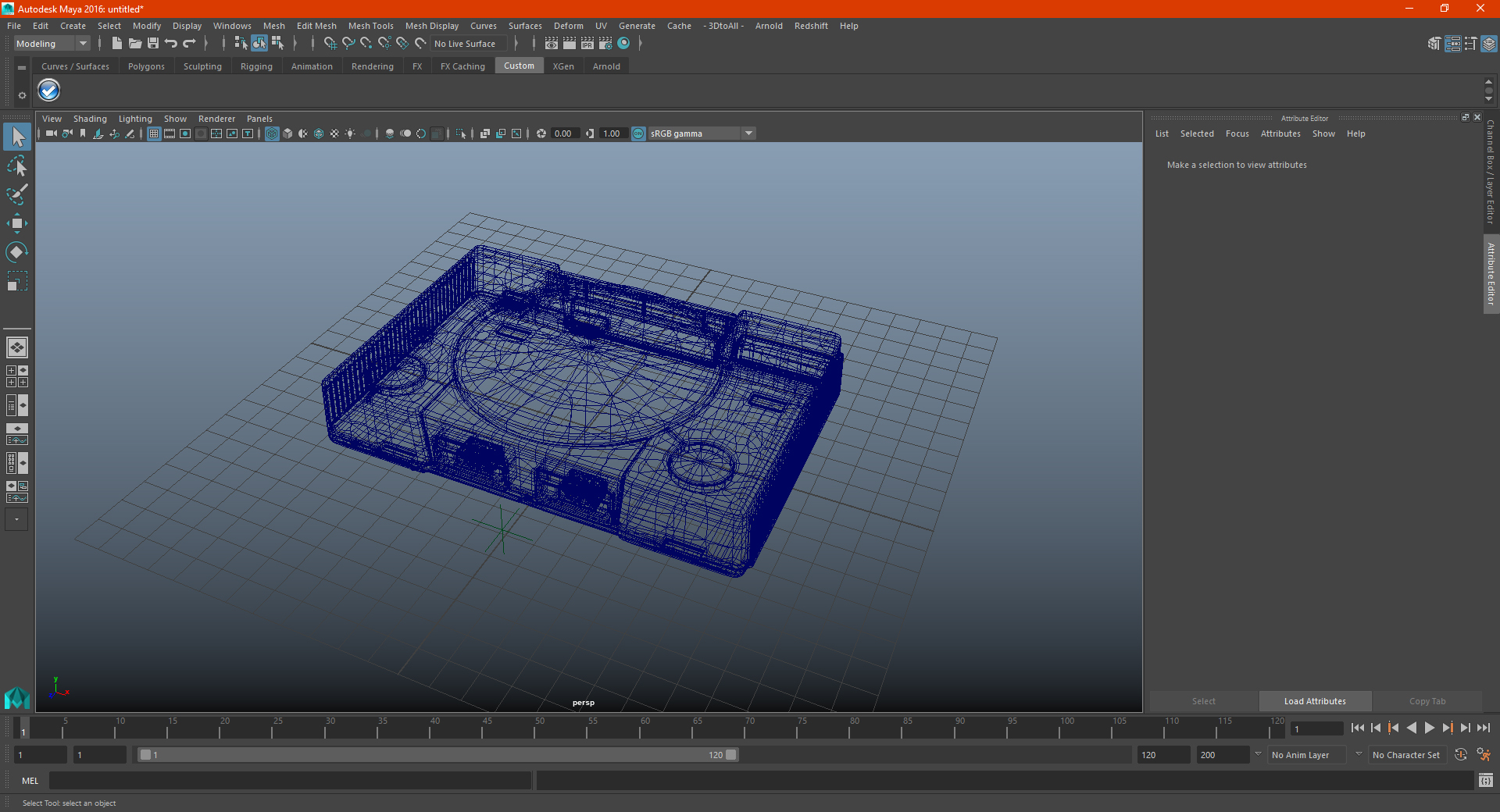Toggle wireframe display in viewport
Screen dimensions: 1500x812
tap(272, 134)
